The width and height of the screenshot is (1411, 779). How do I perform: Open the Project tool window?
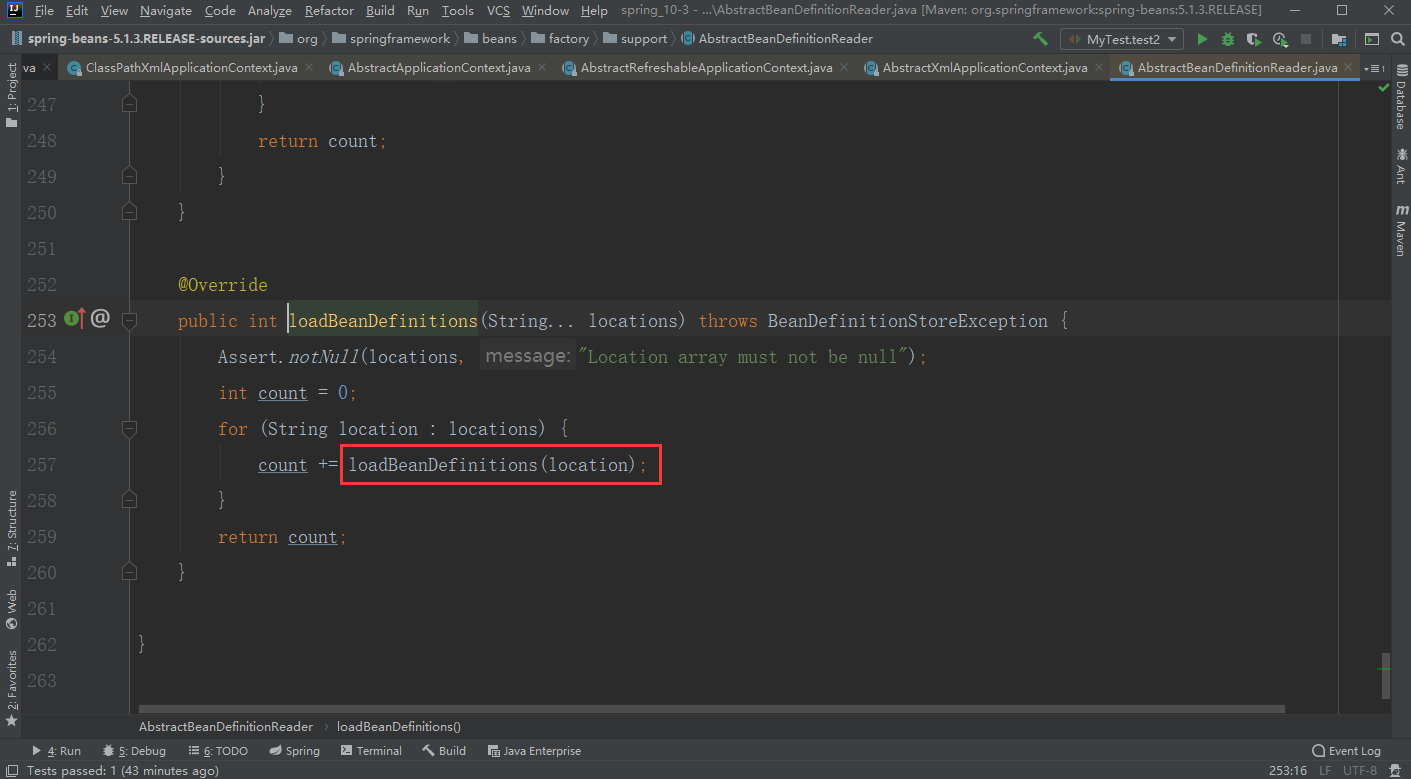[x=11, y=95]
